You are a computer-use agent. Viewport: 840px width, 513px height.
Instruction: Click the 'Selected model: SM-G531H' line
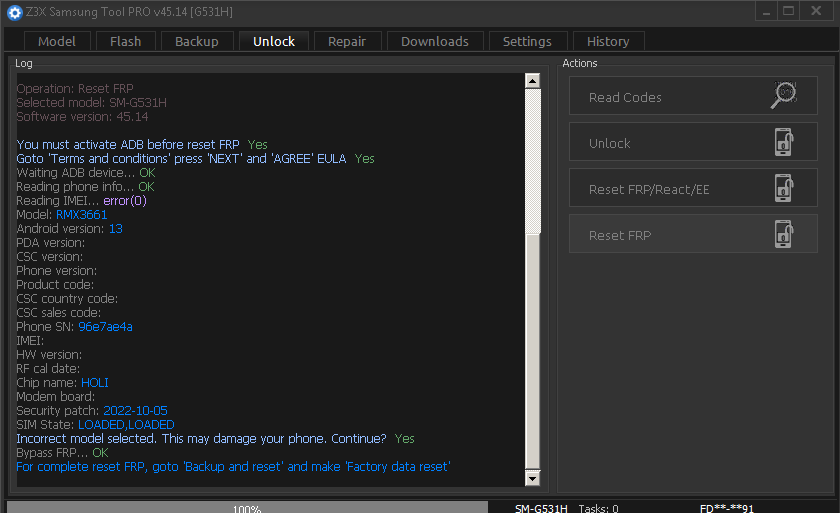[92, 103]
